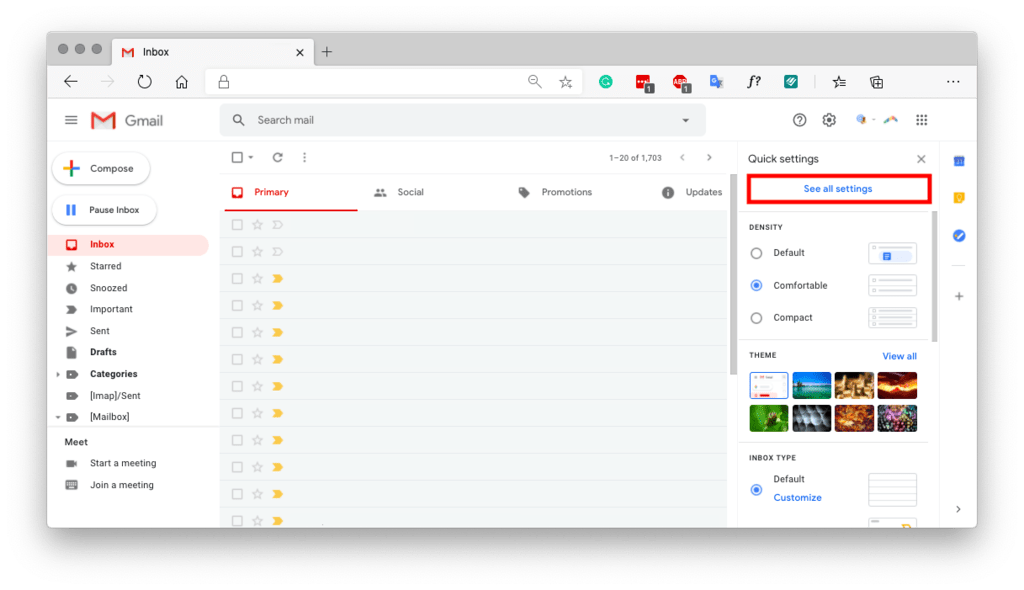Screen dimensions: 1024x590
Task: Click the browser zoom magnifier icon
Action: click(x=535, y=82)
